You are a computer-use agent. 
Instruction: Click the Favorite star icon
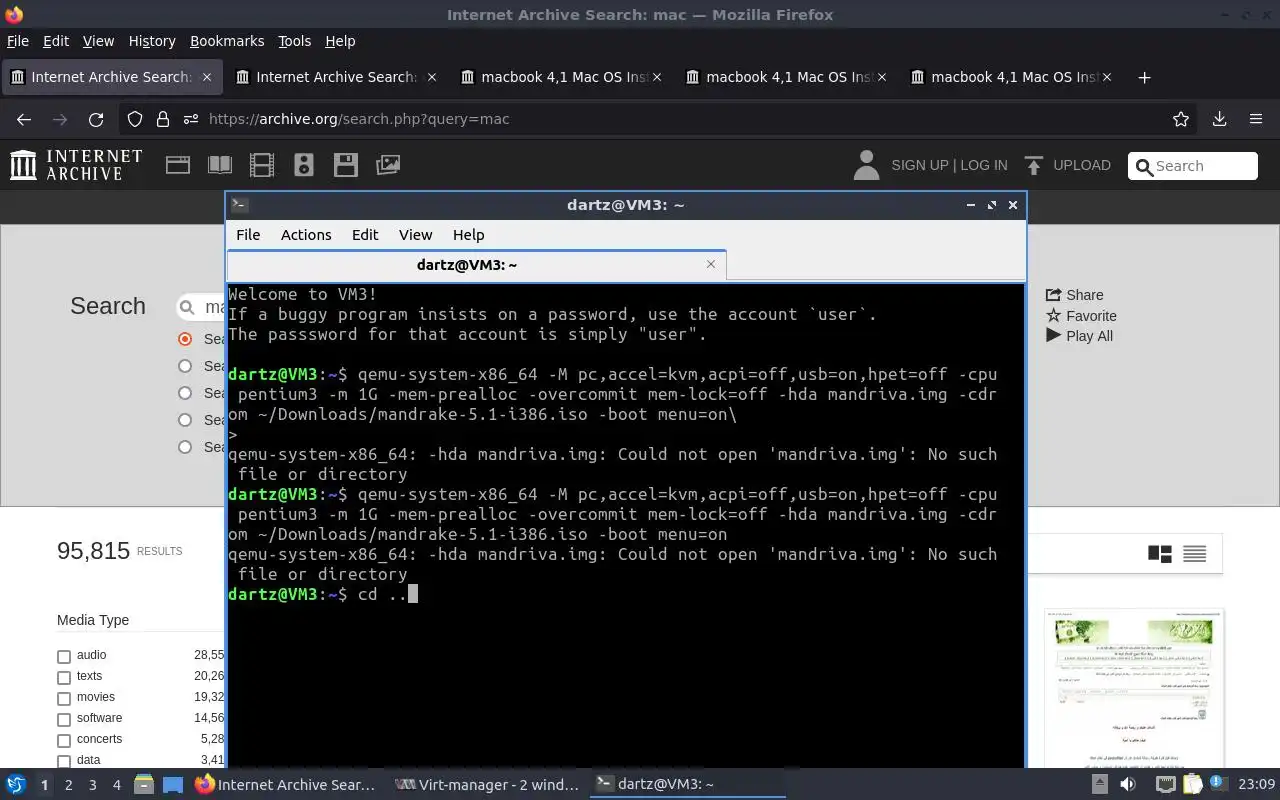1053,315
